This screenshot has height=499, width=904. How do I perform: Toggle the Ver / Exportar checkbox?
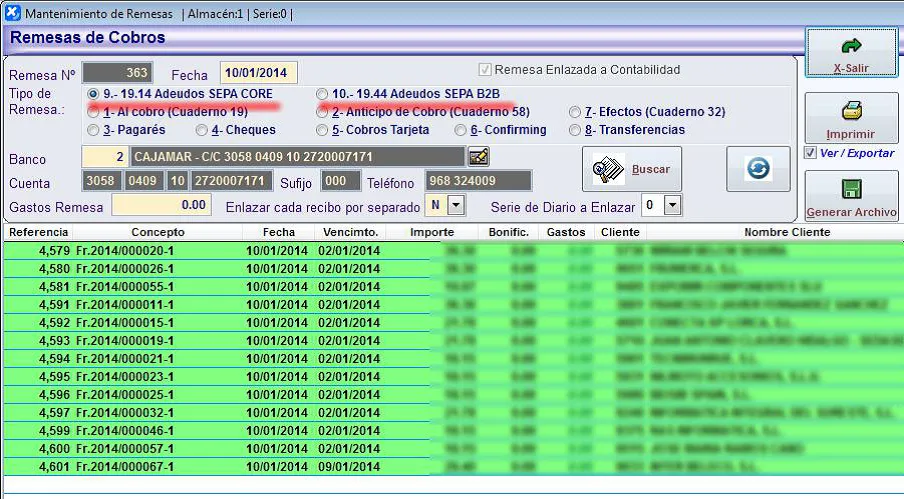(x=811, y=153)
